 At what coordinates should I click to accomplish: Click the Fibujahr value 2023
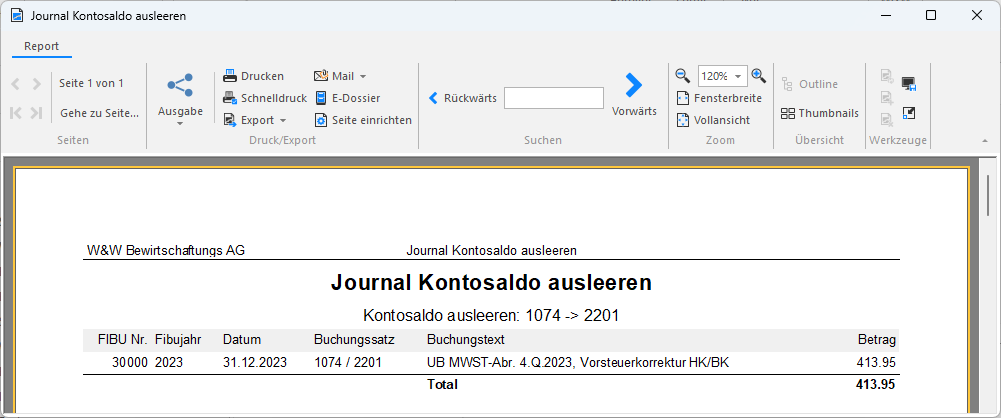(x=169, y=362)
